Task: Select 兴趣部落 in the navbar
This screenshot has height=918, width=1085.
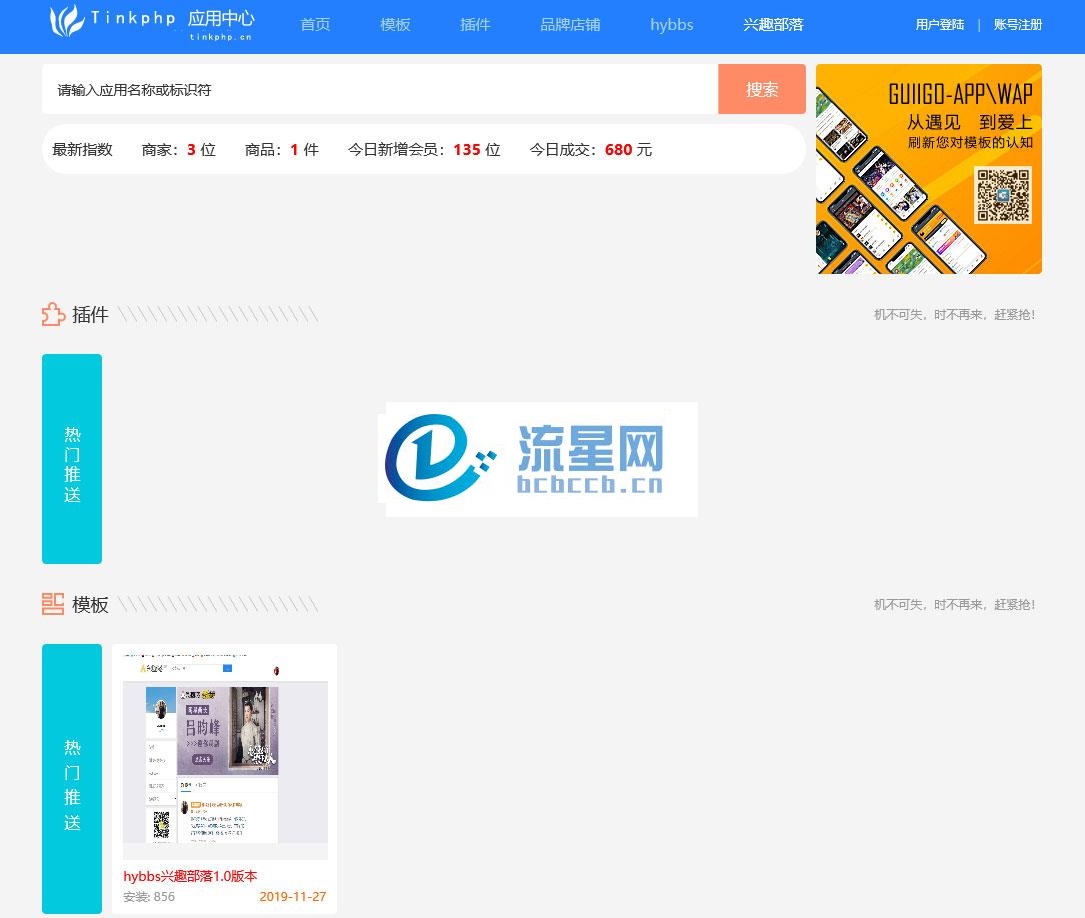Action: coord(773,25)
